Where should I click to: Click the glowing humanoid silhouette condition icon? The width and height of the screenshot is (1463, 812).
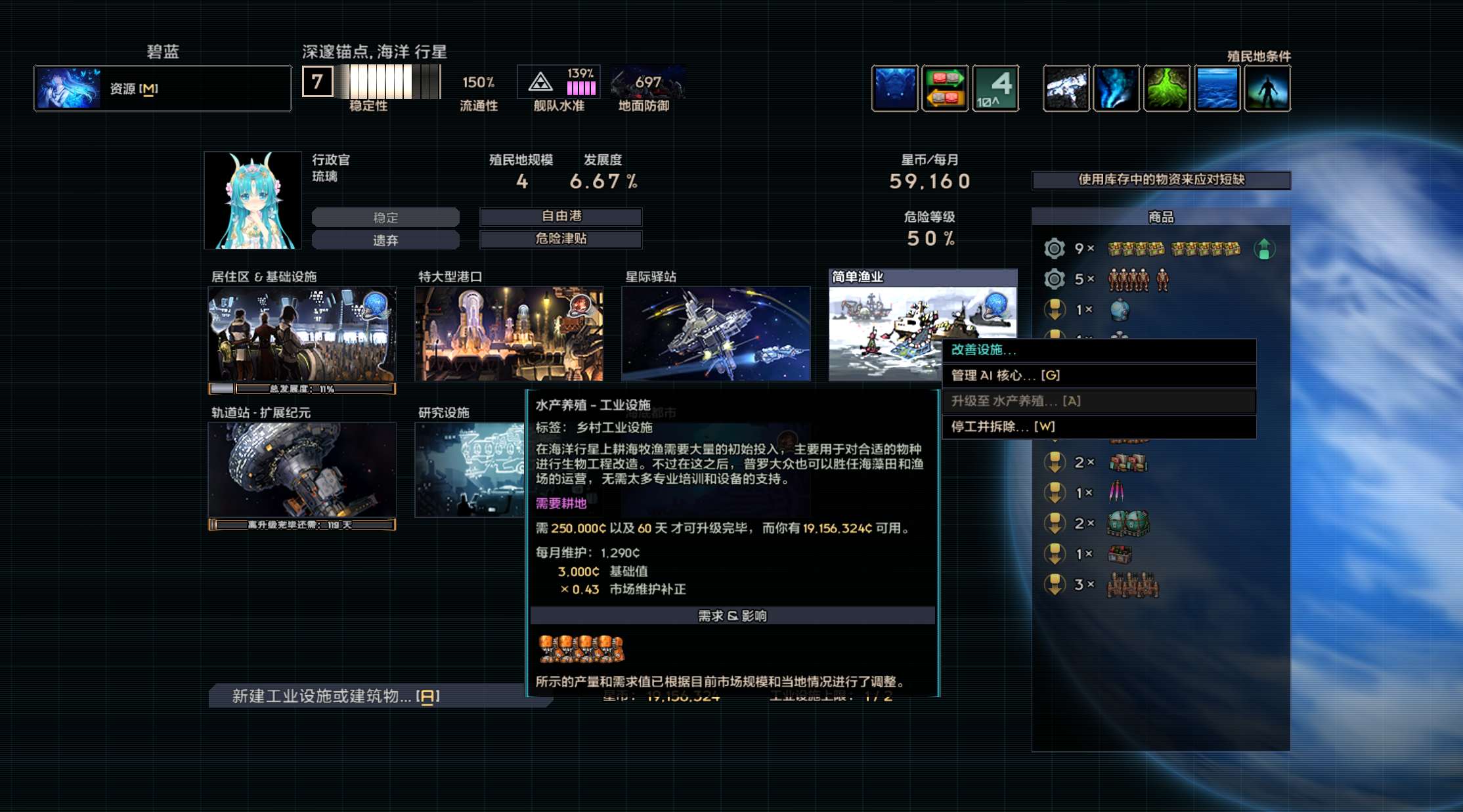point(1267,89)
